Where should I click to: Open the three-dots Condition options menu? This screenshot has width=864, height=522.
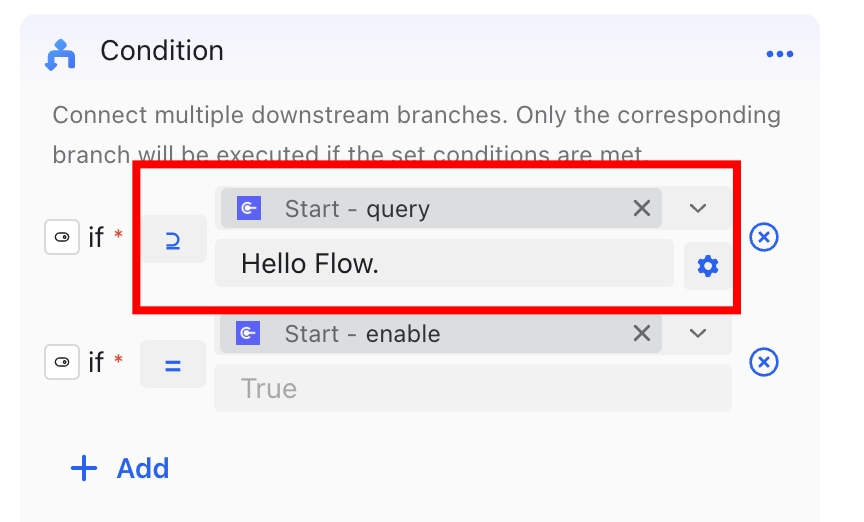pyautogui.click(x=780, y=54)
